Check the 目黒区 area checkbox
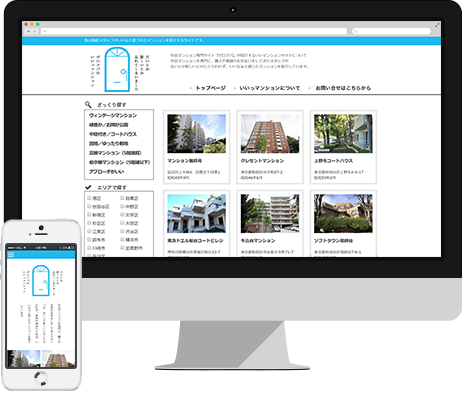This screenshot has width=462, height=400. pyautogui.click(x=122, y=198)
